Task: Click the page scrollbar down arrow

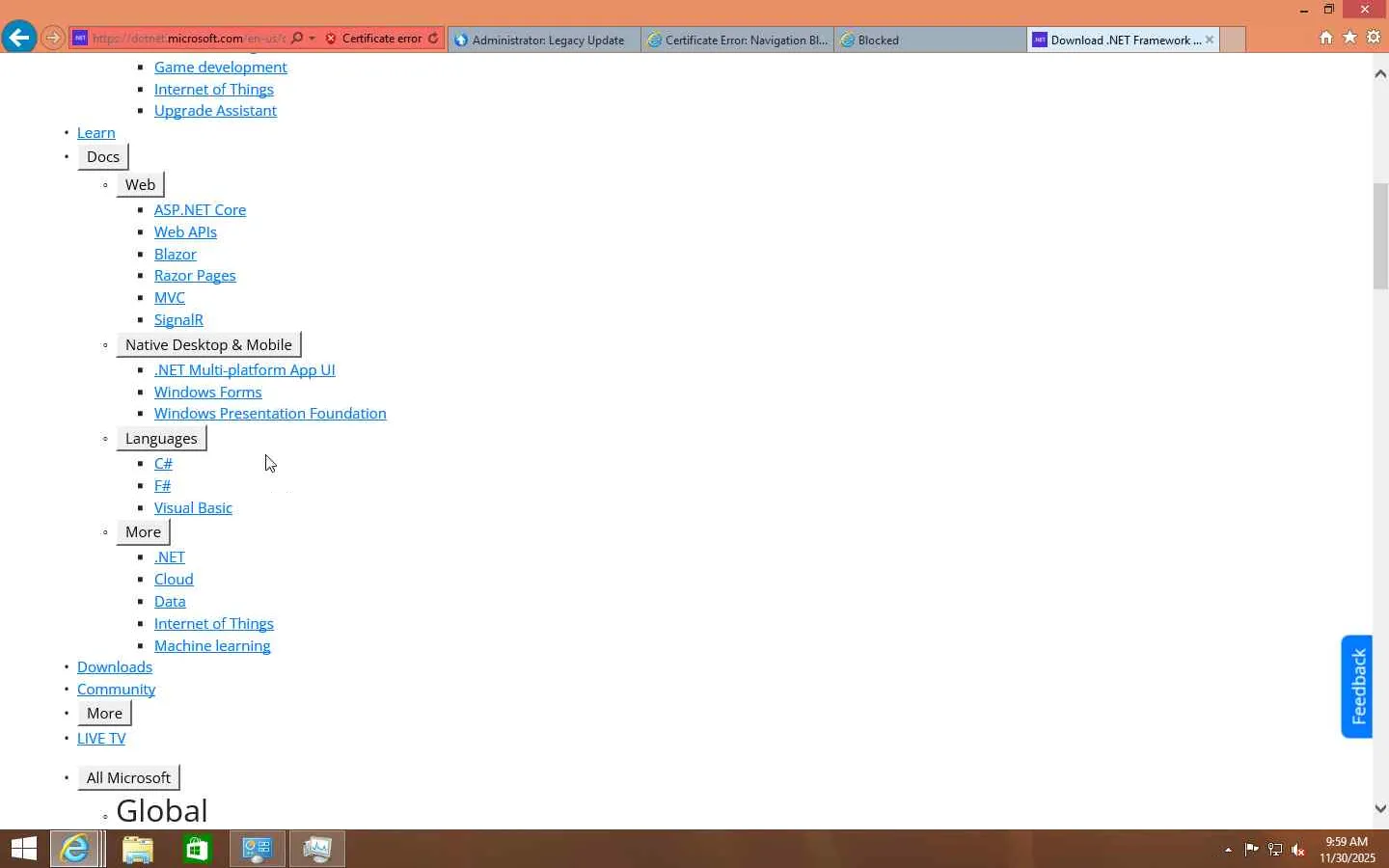Action: (x=1380, y=809)
